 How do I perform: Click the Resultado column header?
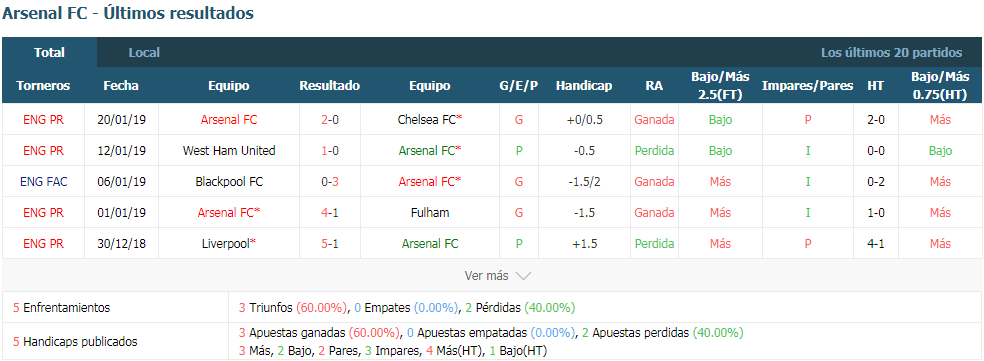(329, 86)
